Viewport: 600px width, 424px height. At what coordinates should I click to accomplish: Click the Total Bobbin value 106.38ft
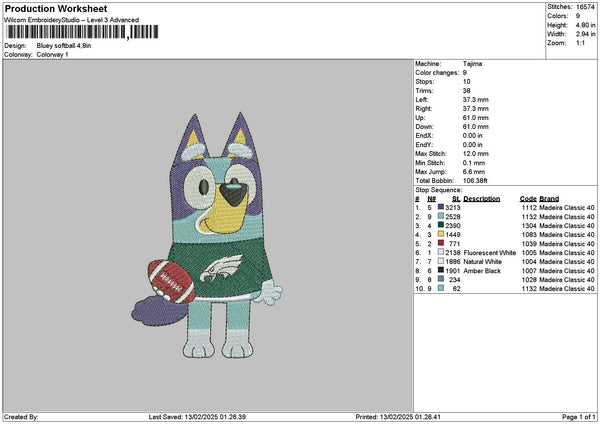coord(475,181)
